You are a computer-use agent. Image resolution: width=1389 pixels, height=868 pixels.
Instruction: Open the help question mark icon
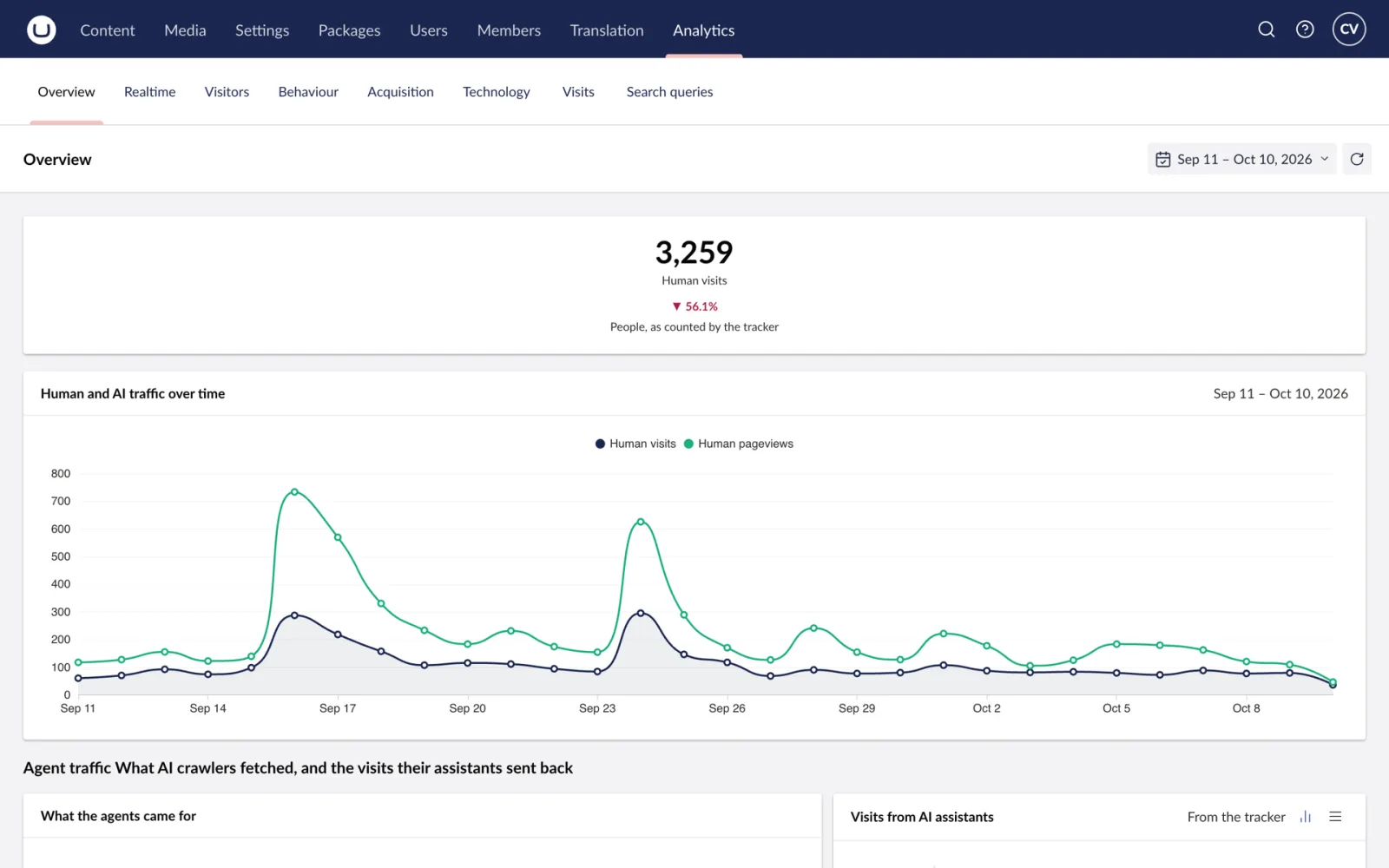coord(1305,30)
